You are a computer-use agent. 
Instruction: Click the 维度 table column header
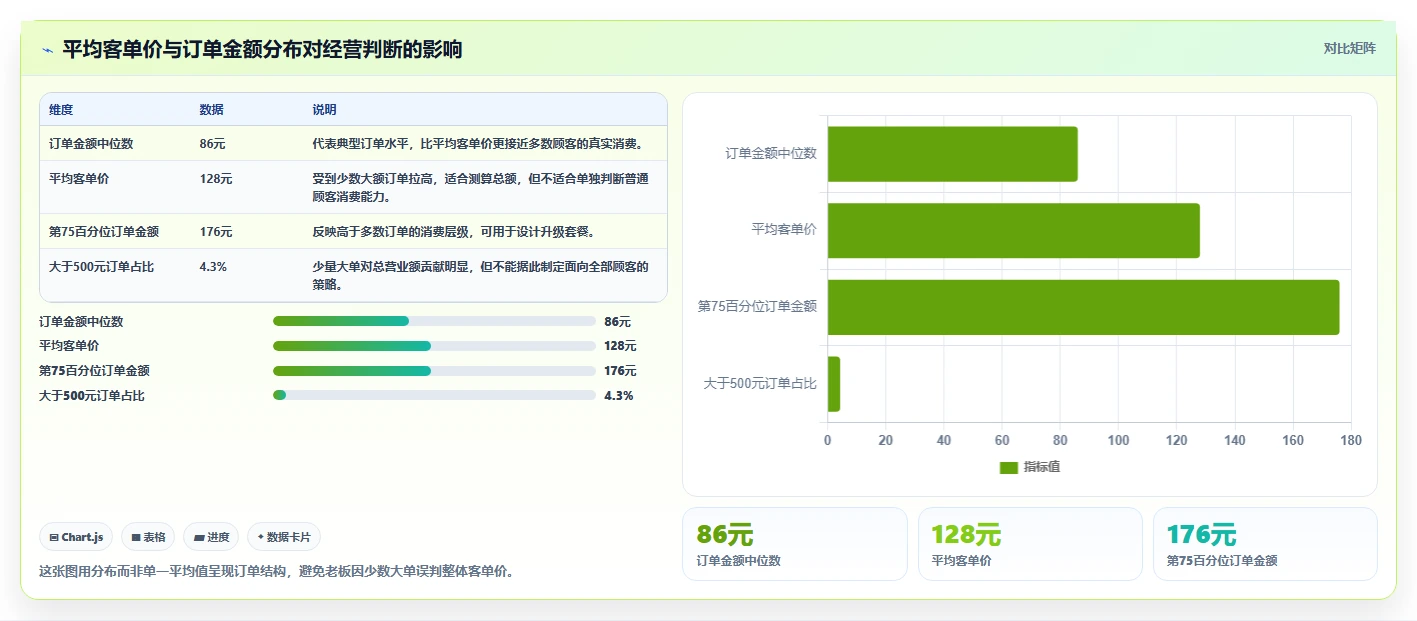point(61,110)
